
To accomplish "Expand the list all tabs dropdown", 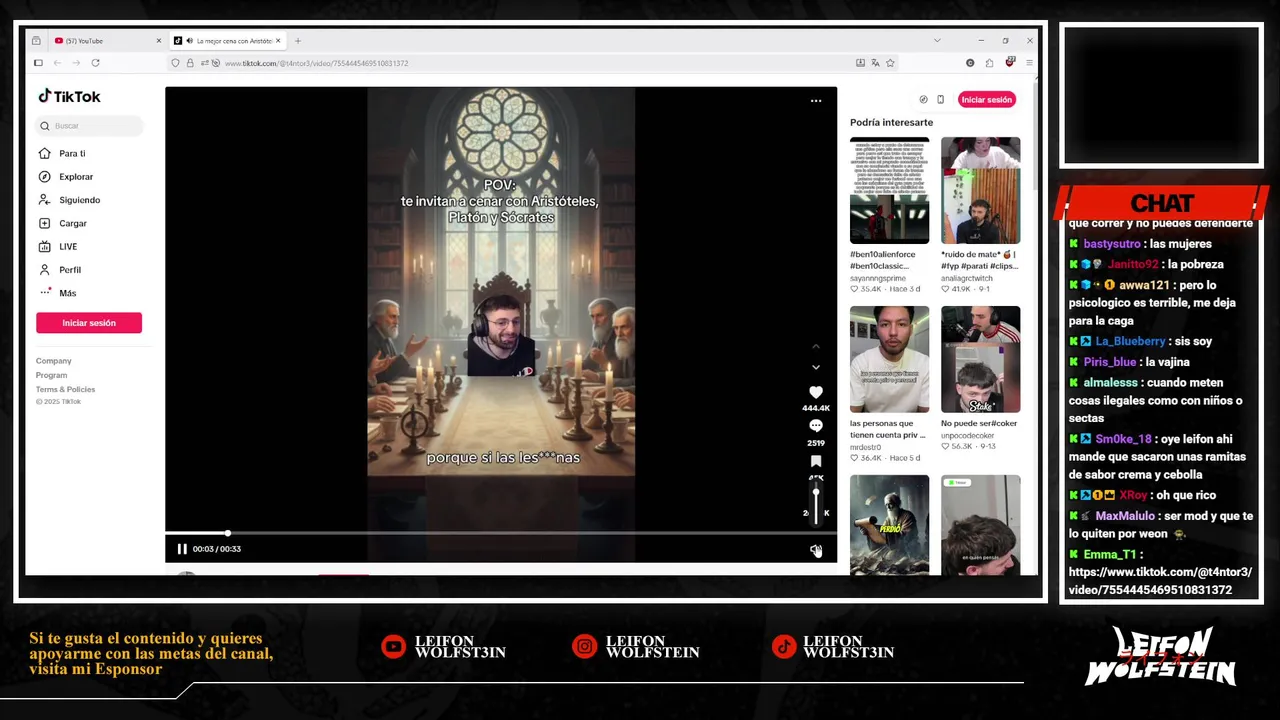I will click(x=937, y=41).
